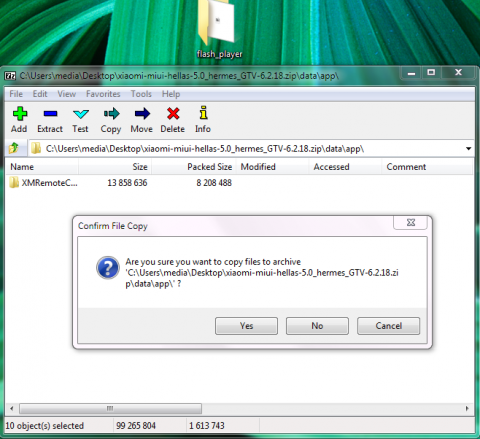Click the Copy toolbar icon
This screenshot has width=480, height=439.
point(111,114)
